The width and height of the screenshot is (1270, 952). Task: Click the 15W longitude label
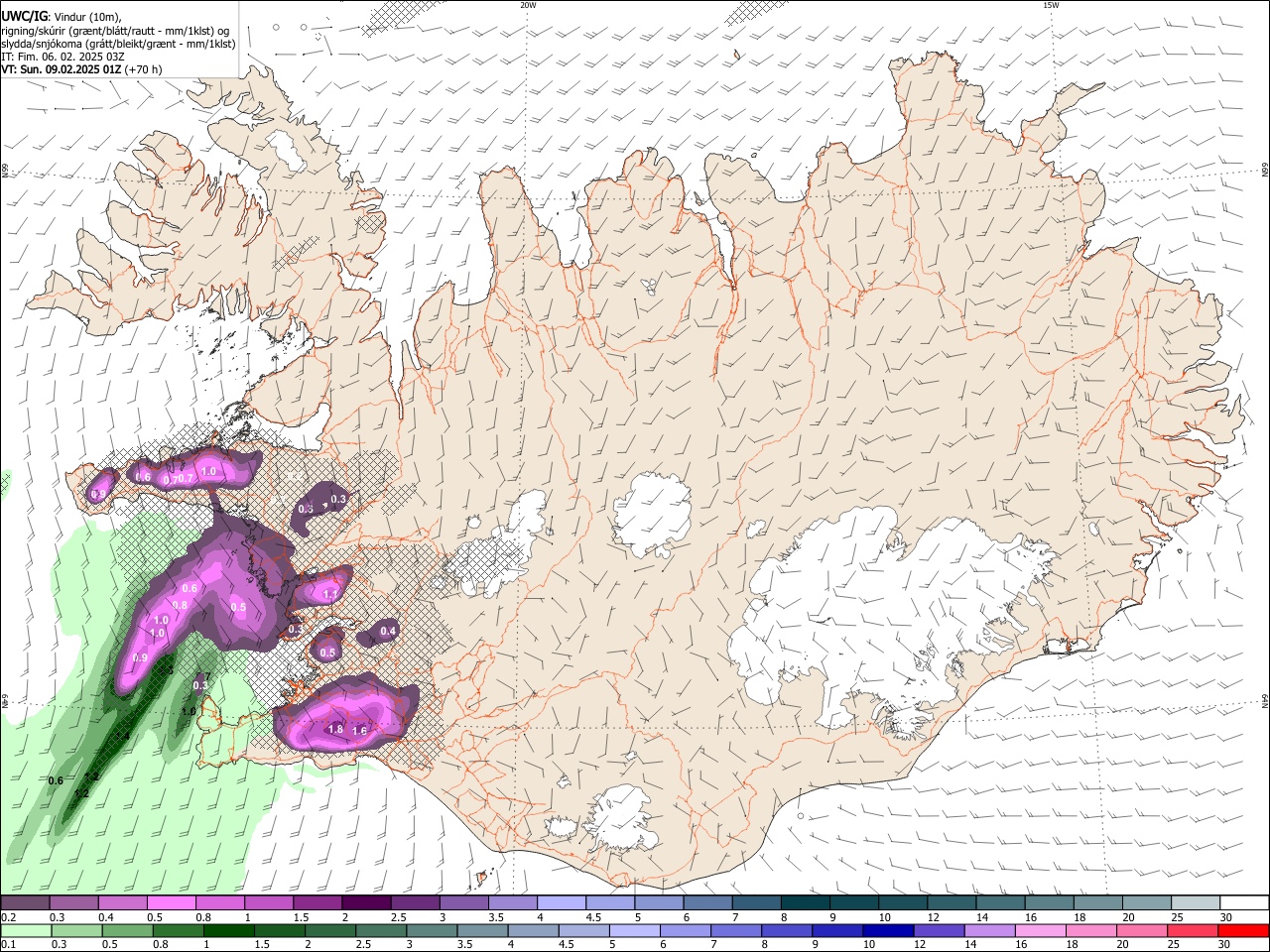(x=1051, y=5)
